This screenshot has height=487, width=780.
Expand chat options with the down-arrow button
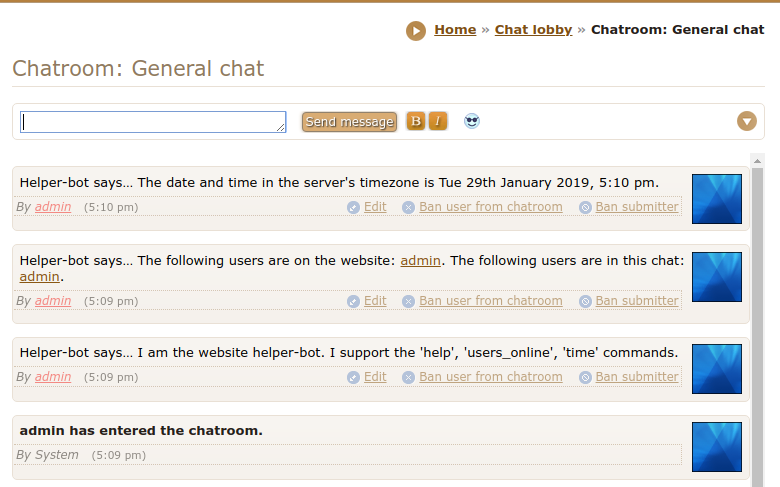point(747,121)
